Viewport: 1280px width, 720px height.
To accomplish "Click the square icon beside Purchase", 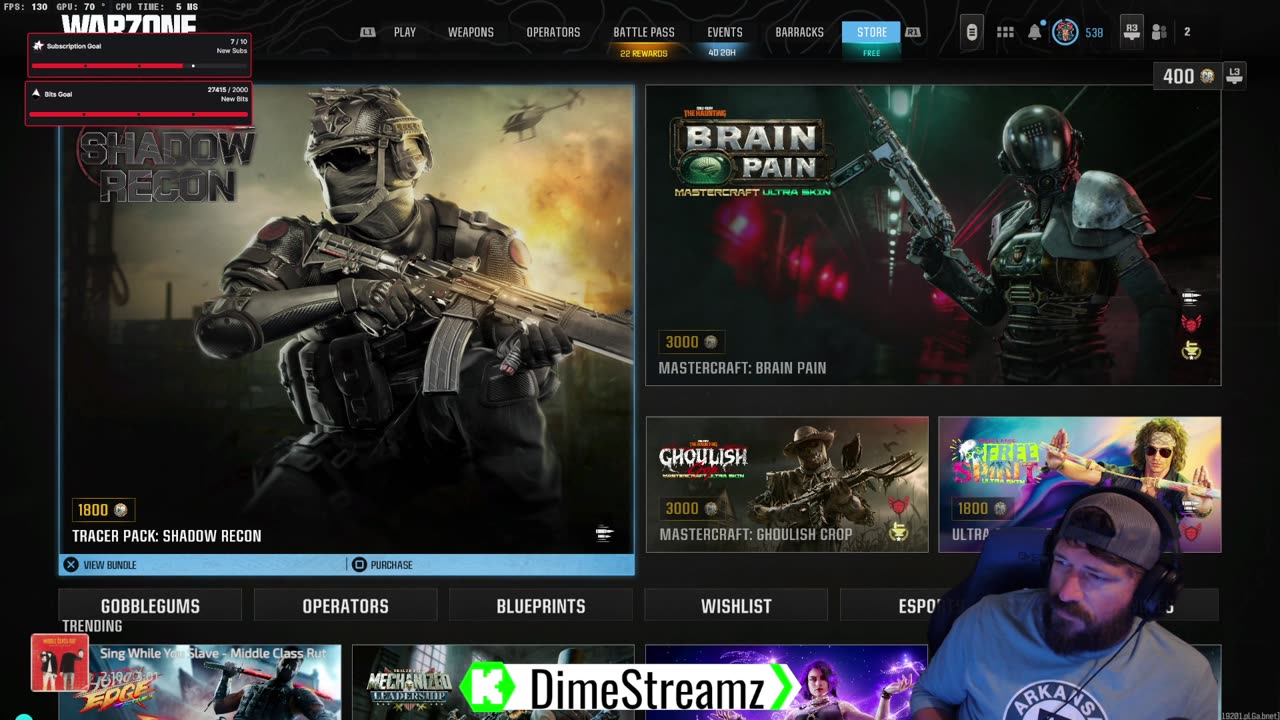I will 359,565.
